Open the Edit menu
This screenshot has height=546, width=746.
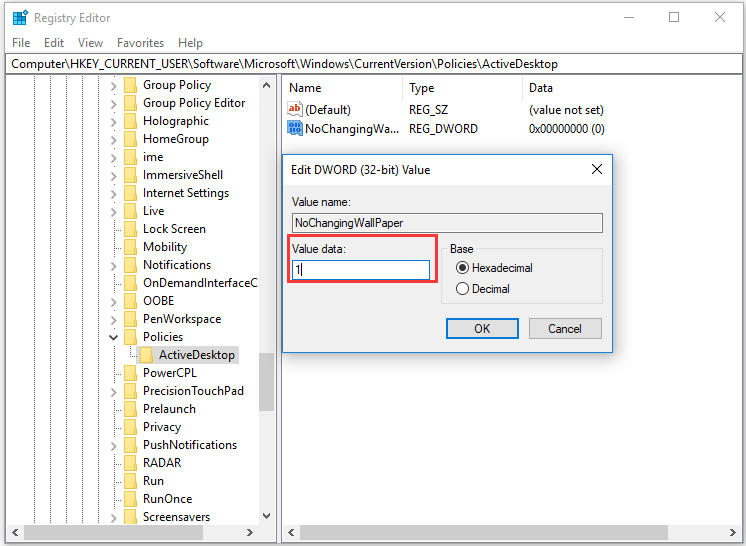tap(54, 43)
